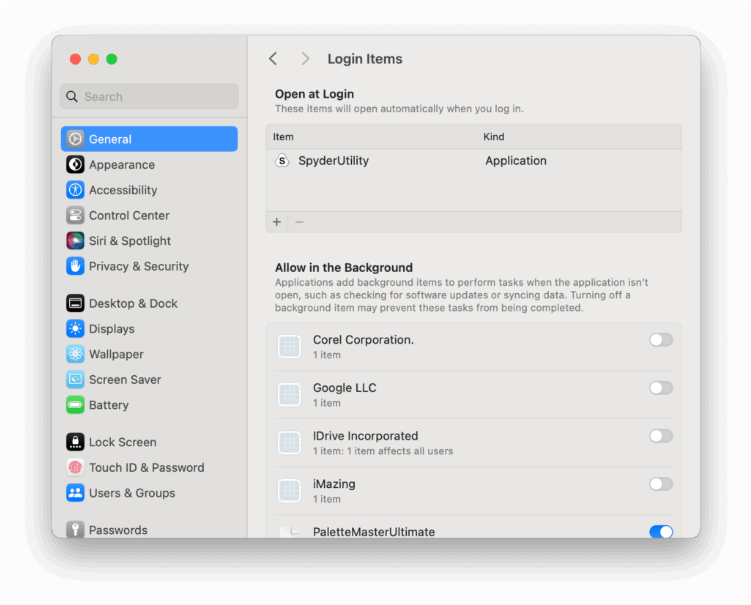Switch on the iMazing background toggle
The width and height of the screenshot is (751, 605).
tap(661, 484)
